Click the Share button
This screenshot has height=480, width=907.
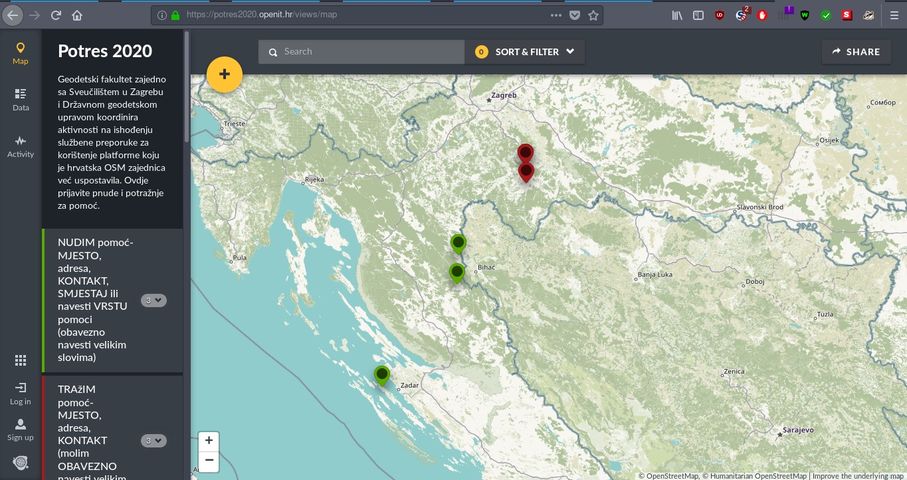click(853, 52)
